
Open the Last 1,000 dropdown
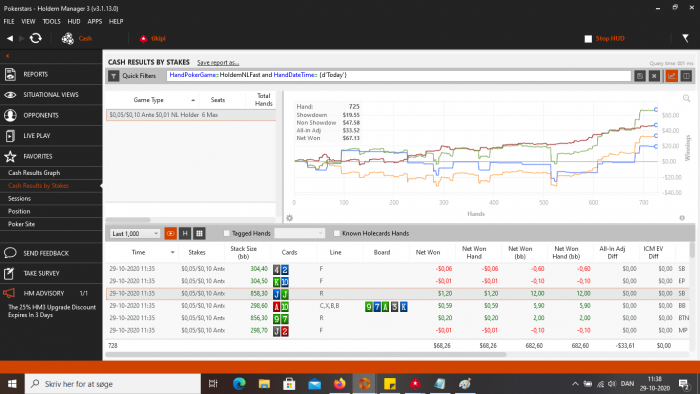135,233
